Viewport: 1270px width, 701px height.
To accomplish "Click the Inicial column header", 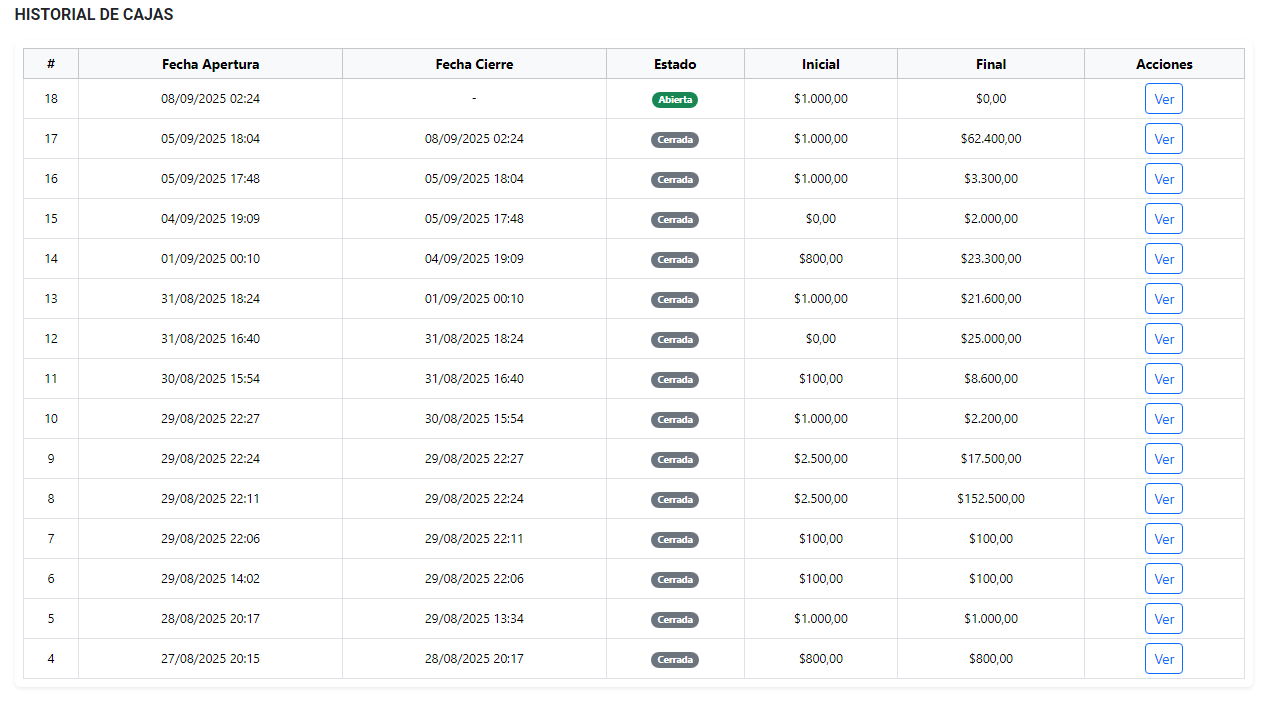I will (x=820, y=64).
